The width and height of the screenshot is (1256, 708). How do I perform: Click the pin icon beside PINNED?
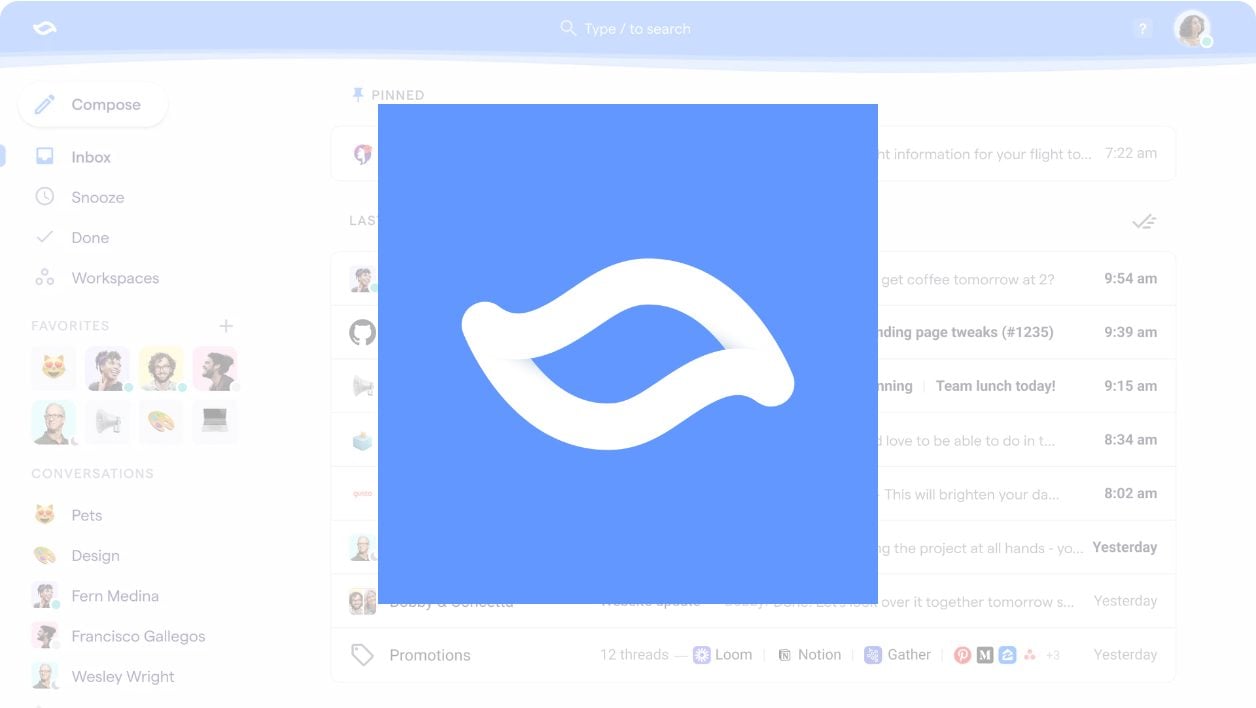[x=358, y=95]
